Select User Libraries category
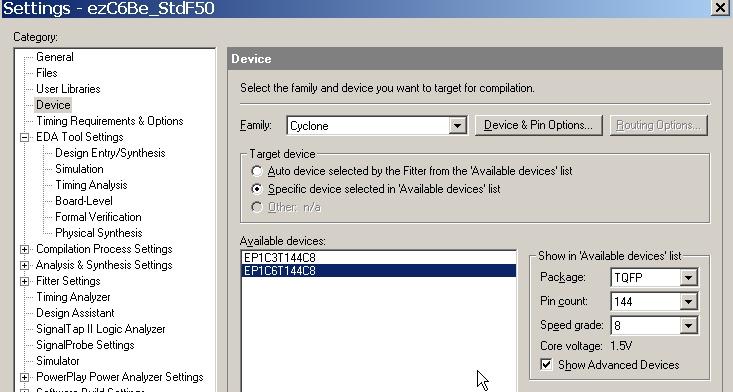733x392 pixels. click(x=68, y=89)
